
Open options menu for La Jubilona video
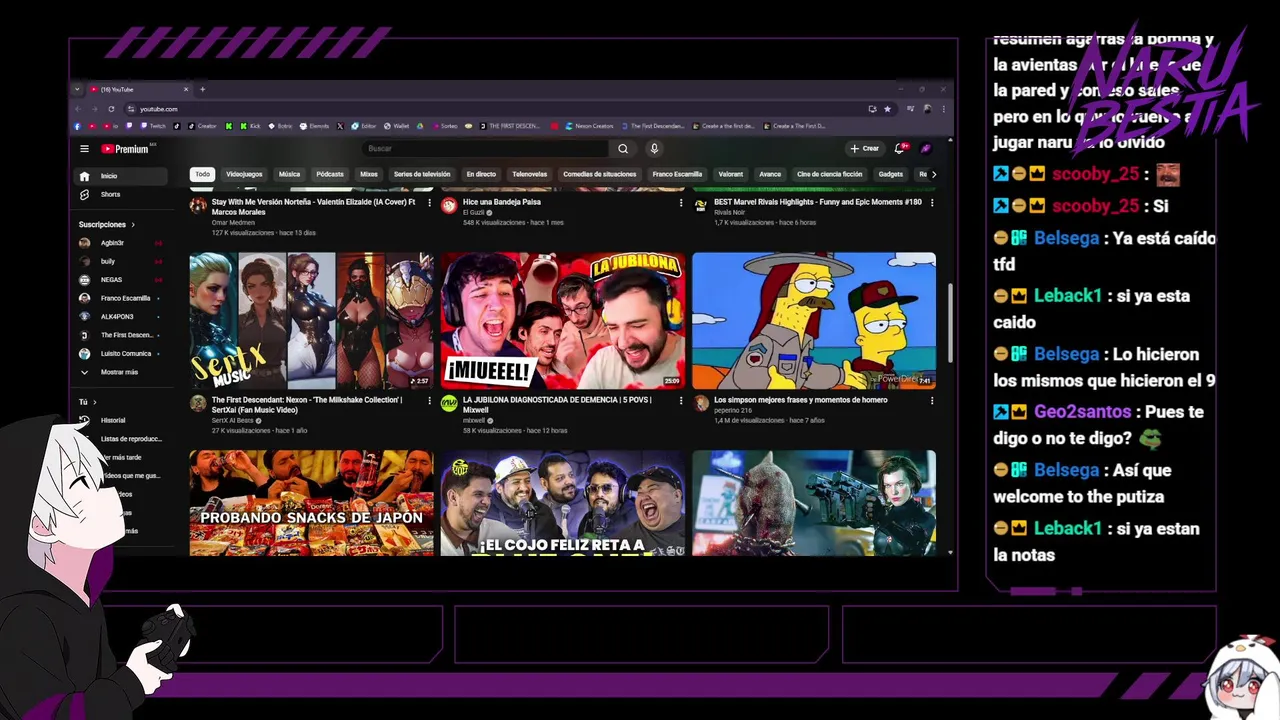(x=681, y=401)
